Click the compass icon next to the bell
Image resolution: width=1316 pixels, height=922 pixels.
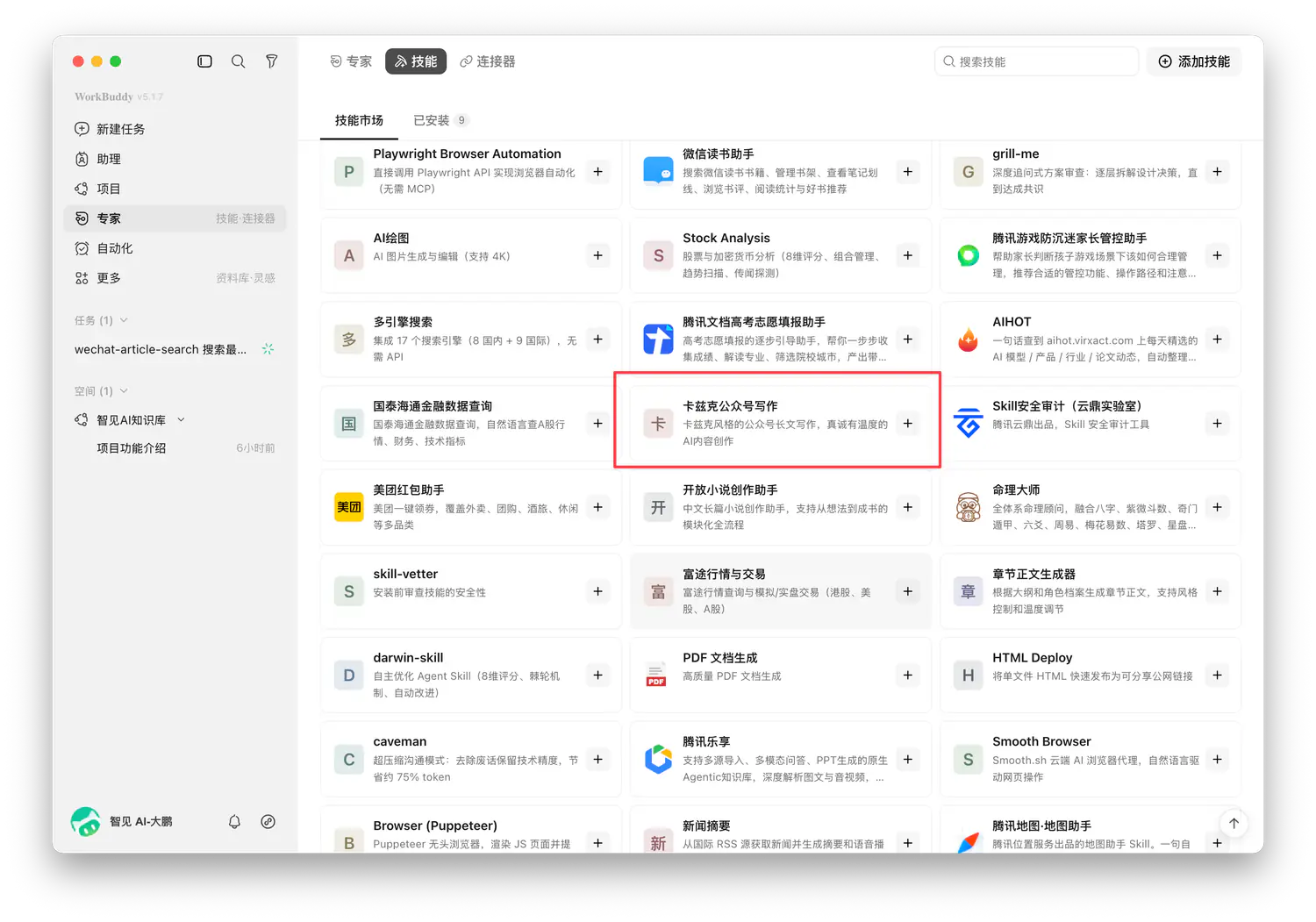(x=268, y=822)
